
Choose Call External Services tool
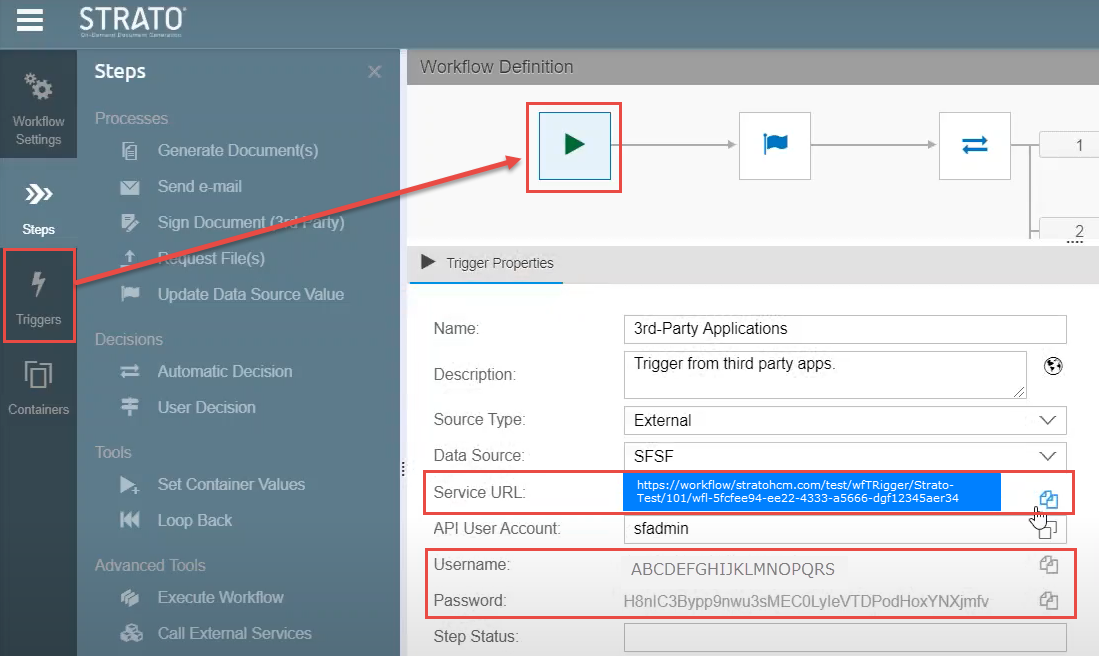pyautogui.click(x=234, y=633)
